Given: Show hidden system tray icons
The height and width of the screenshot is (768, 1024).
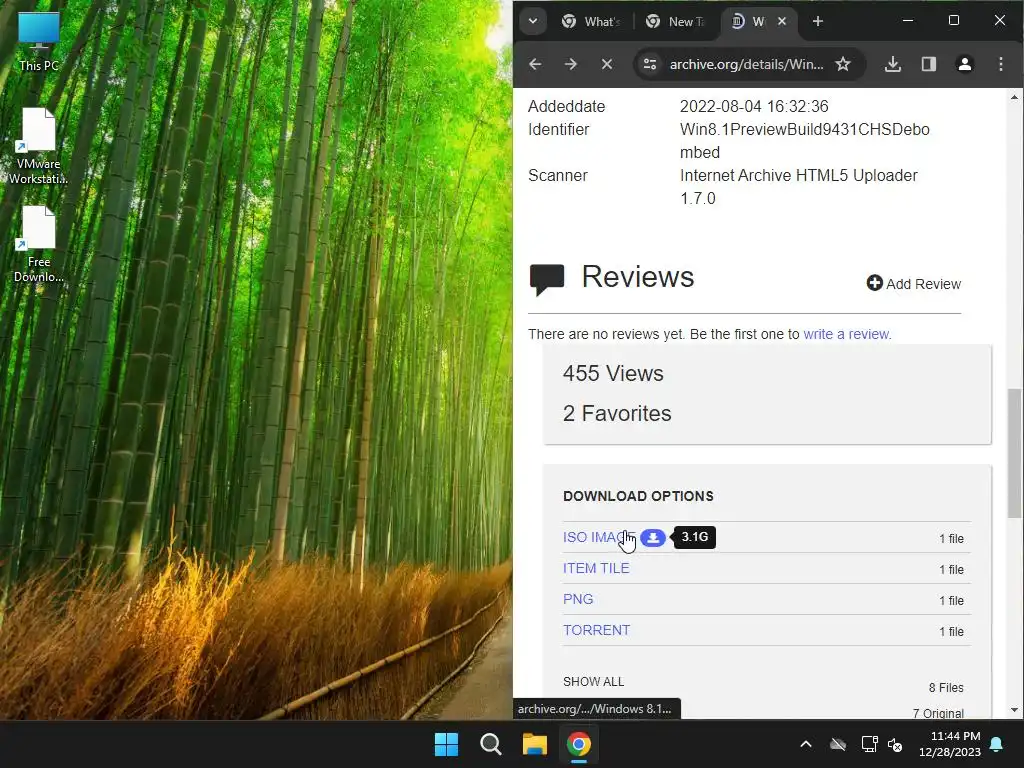Looking at the screenshot, I should pos(806,744).
